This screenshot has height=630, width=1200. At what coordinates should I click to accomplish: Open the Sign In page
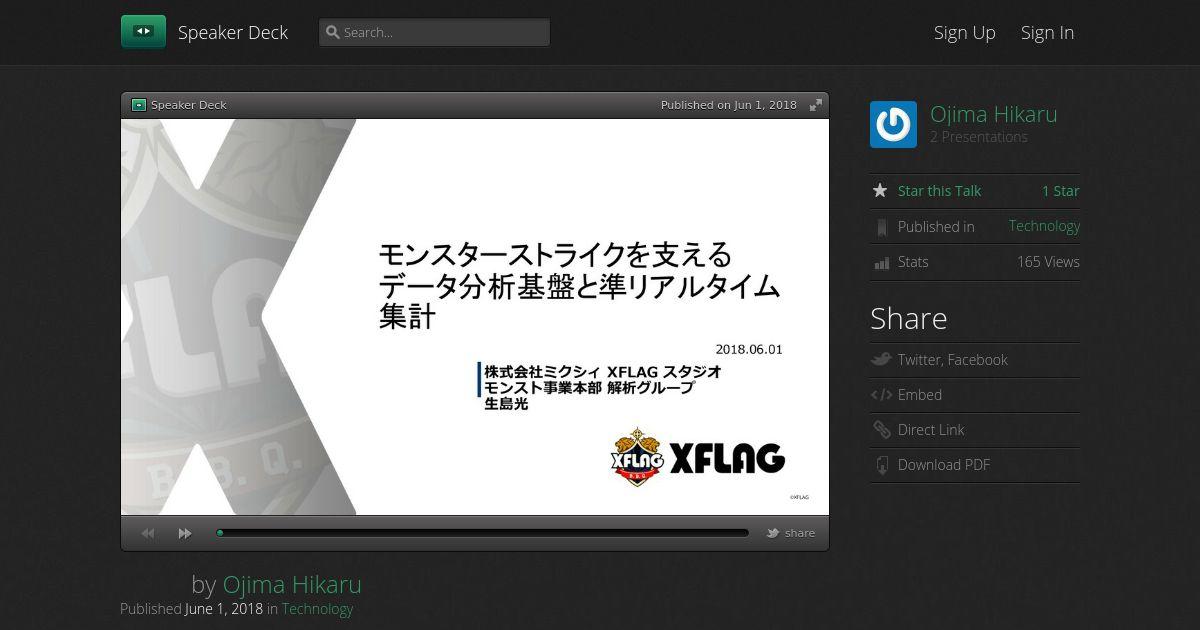(x=1047, y=32)
